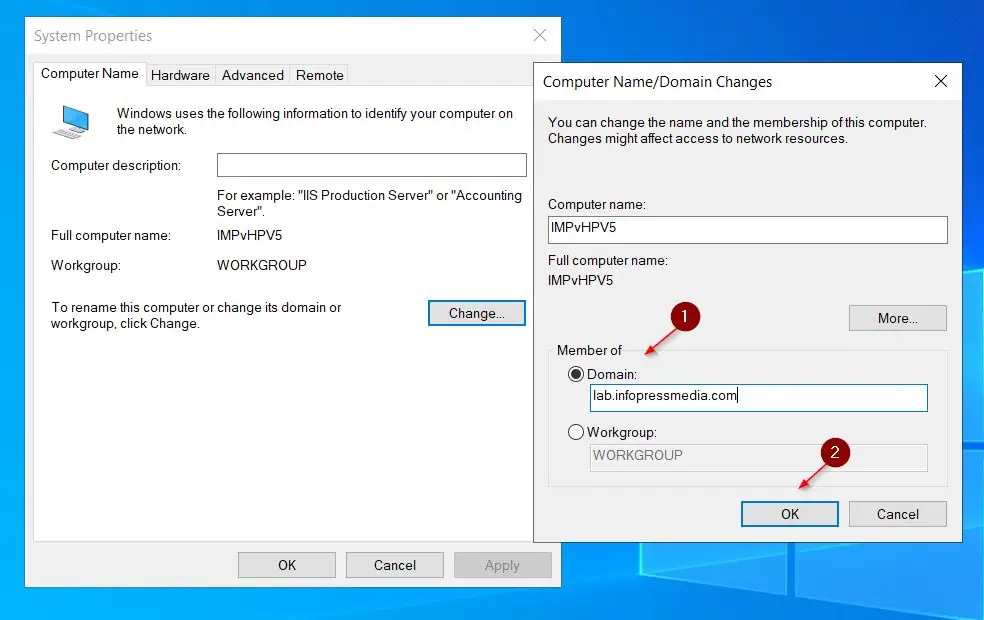Click Cancel in System Properties window

pos(395,565)
